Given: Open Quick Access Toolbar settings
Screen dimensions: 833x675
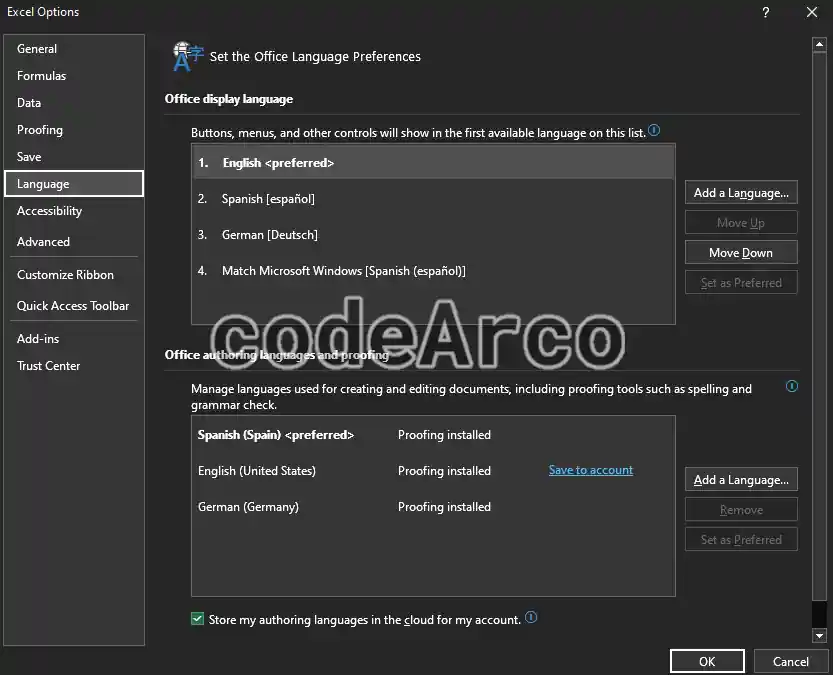Looking at the screenshot, I should click(73, 306).
